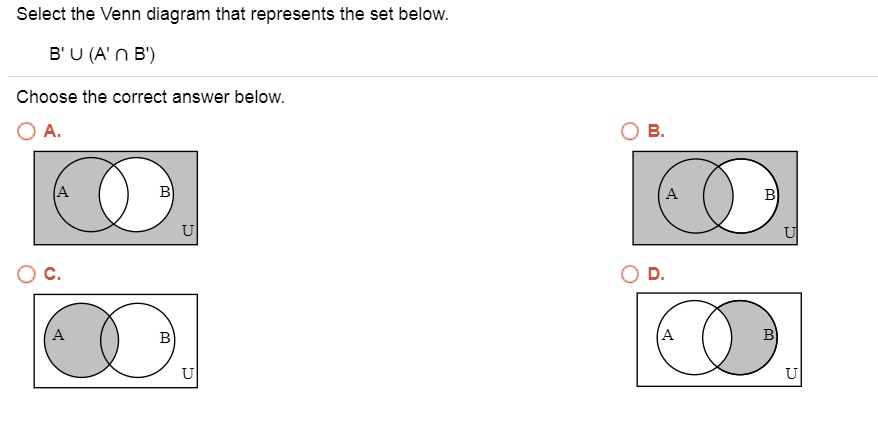Choose the option C radio button

[26, 273]
